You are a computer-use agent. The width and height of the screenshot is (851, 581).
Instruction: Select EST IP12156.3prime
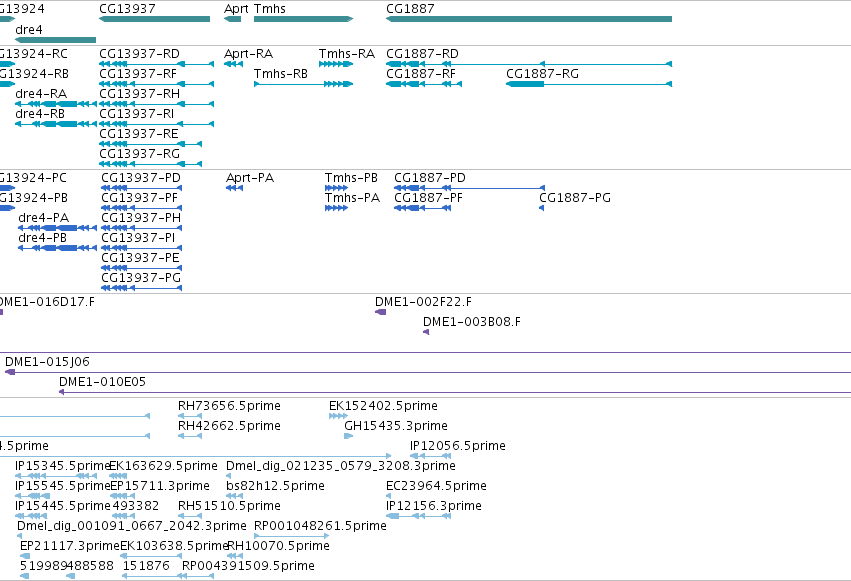(418, 516)
